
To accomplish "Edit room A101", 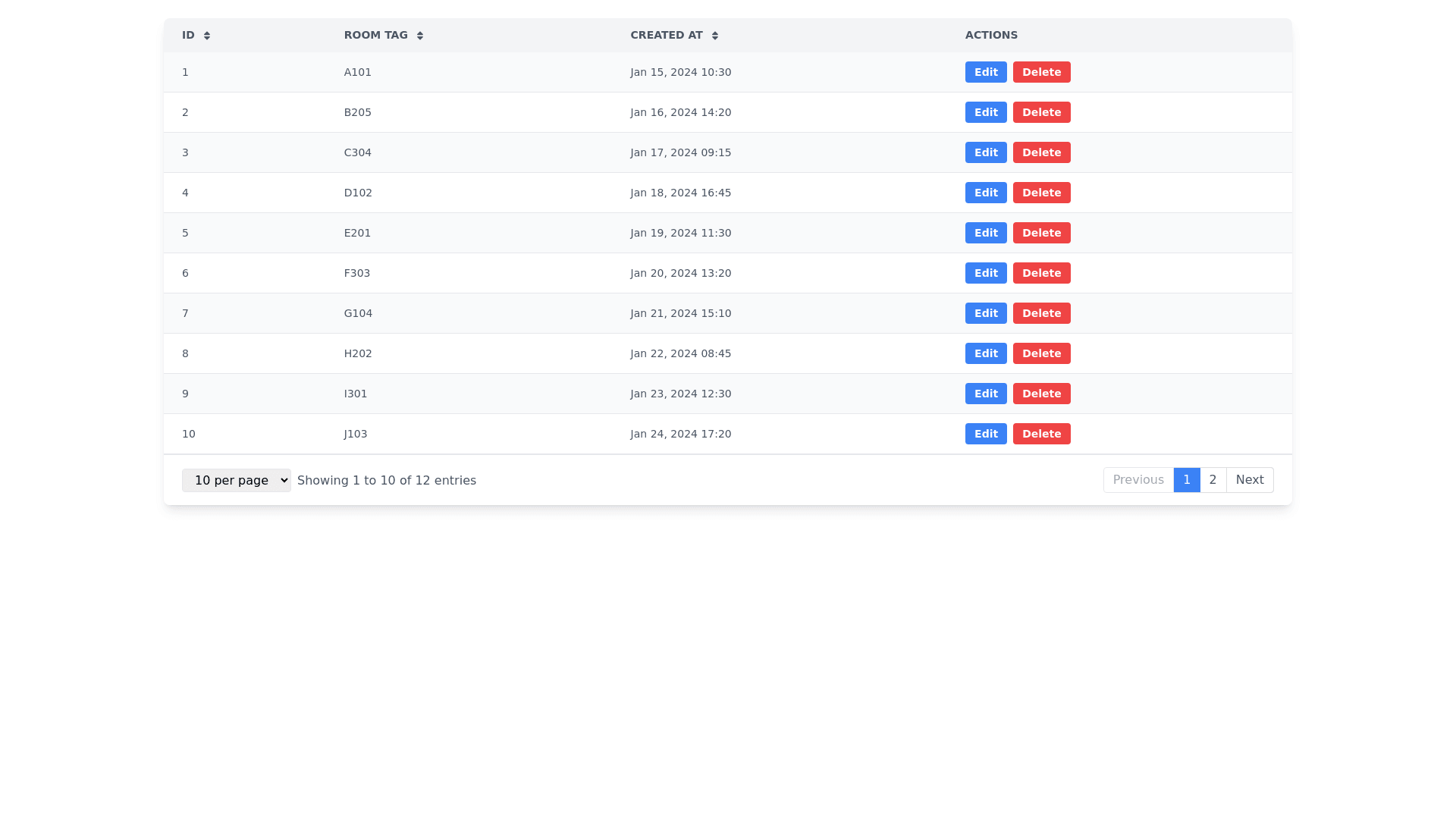I will 985,72.
